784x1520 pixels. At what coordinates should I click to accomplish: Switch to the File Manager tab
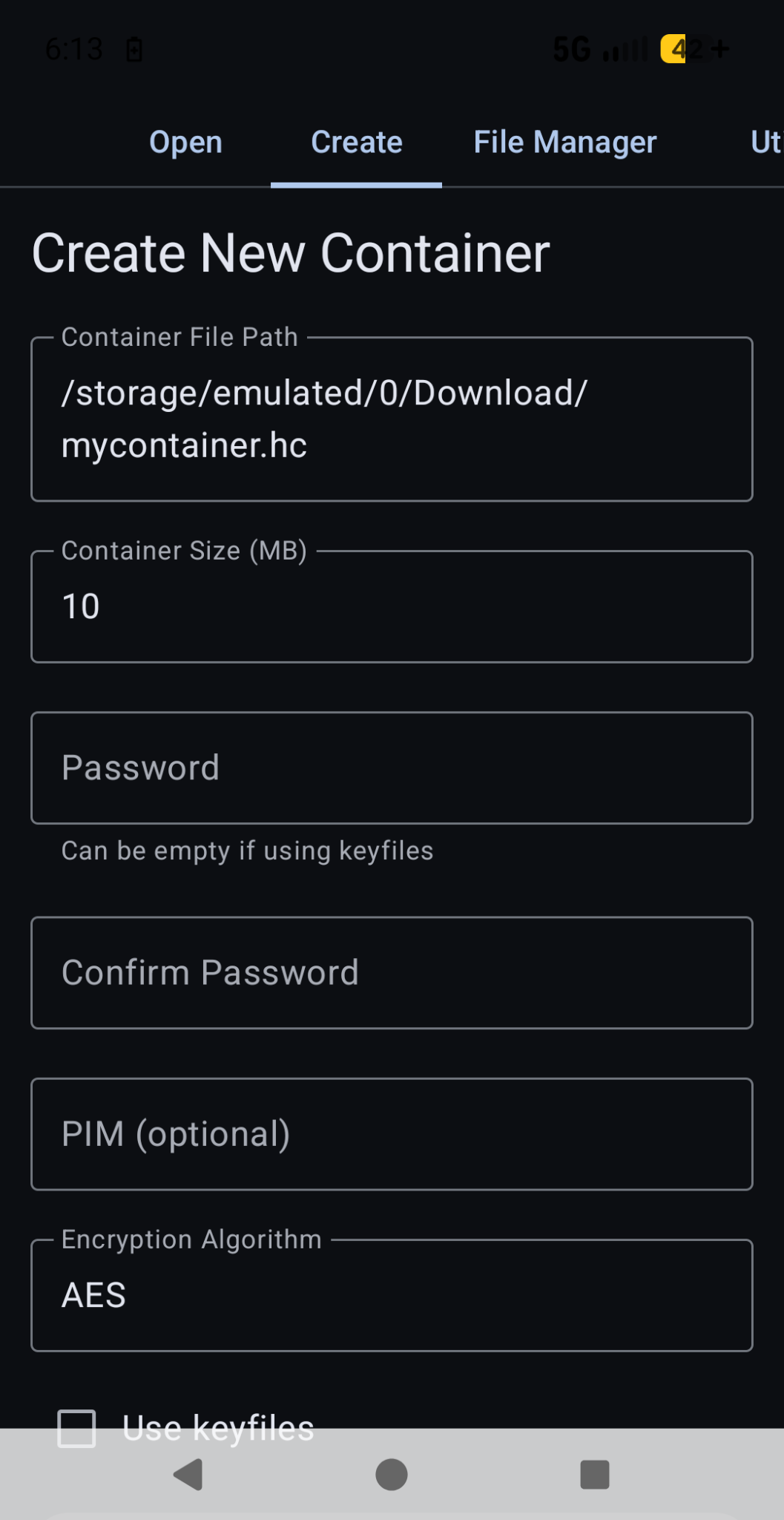click(x=565, y=142)
